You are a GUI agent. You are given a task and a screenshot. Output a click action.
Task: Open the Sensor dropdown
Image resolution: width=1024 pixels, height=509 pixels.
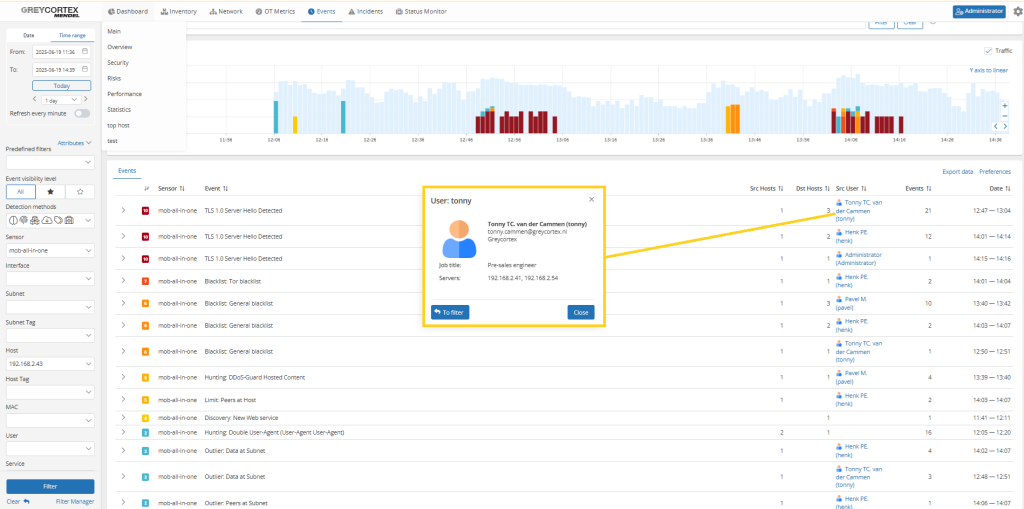[x=50, y=250]
